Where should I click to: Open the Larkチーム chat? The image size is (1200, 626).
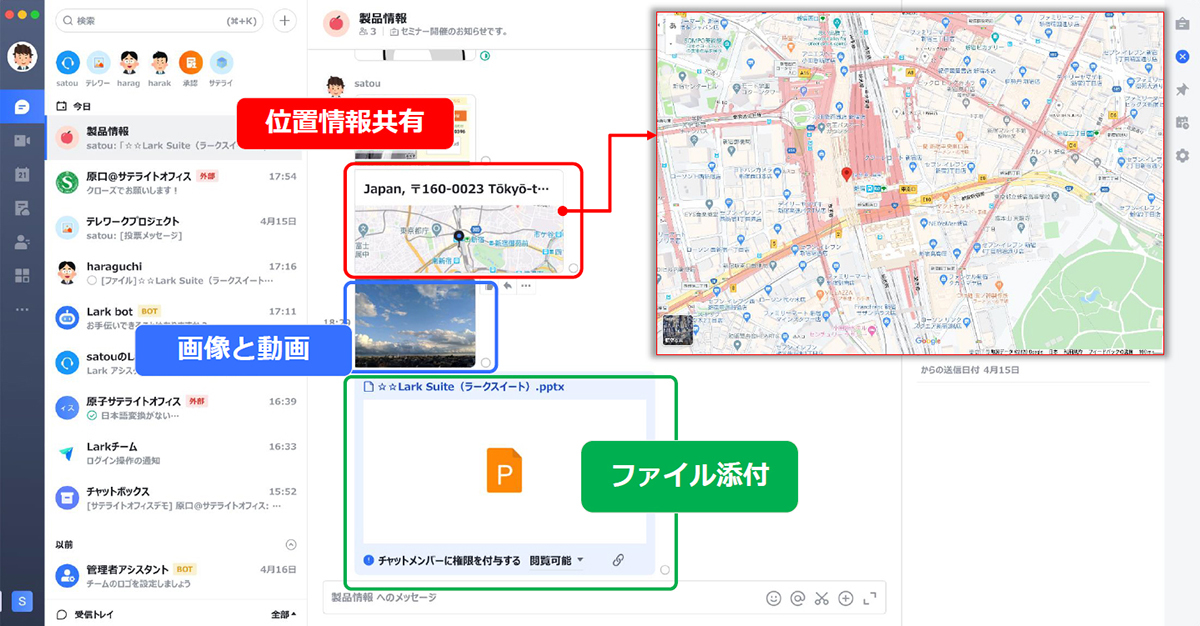coord(174,453)
